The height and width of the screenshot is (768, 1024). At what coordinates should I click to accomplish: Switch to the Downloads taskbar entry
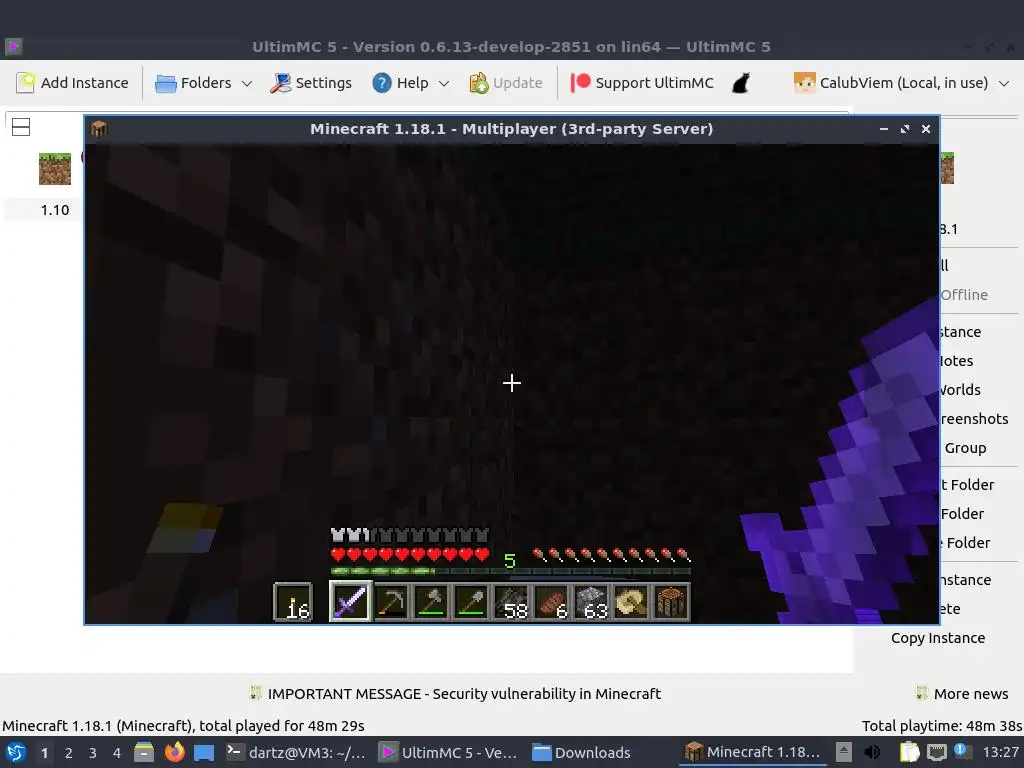click(581, 752)
